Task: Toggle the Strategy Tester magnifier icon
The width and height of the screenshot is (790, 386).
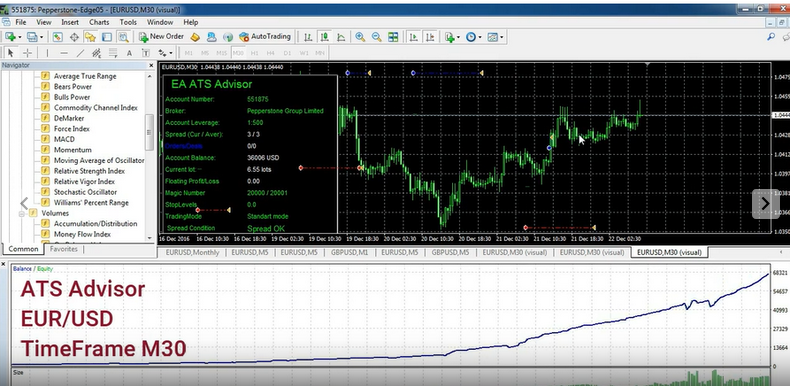Action: [122, 37]
